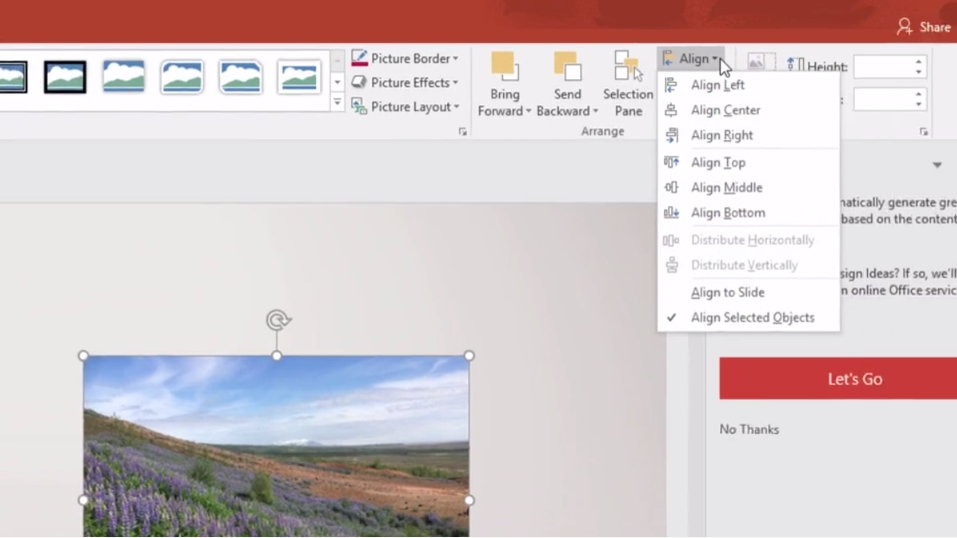This screenshot has height=538, width=957.
Task: Click the Align Top icon
Action: coord(671,162)
